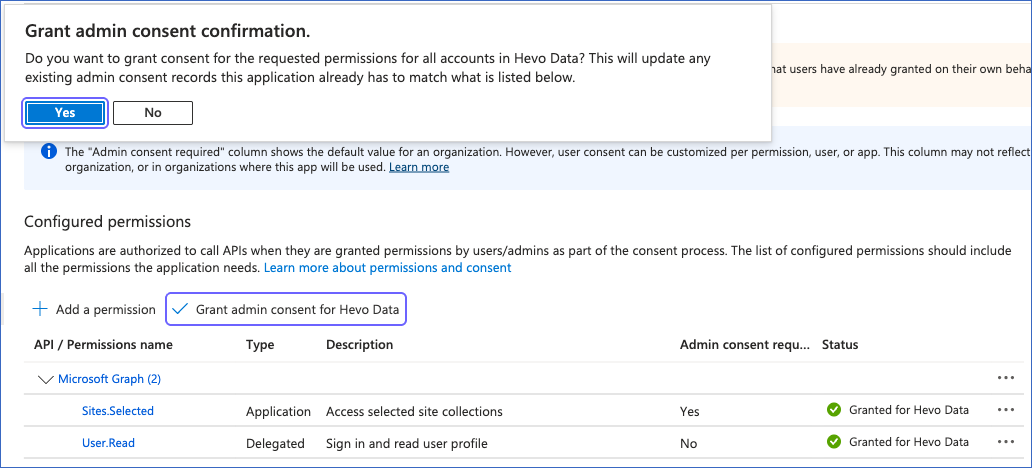Click the Status column header
Viewport: 1032px width, 468px height.
pos(840,344)
